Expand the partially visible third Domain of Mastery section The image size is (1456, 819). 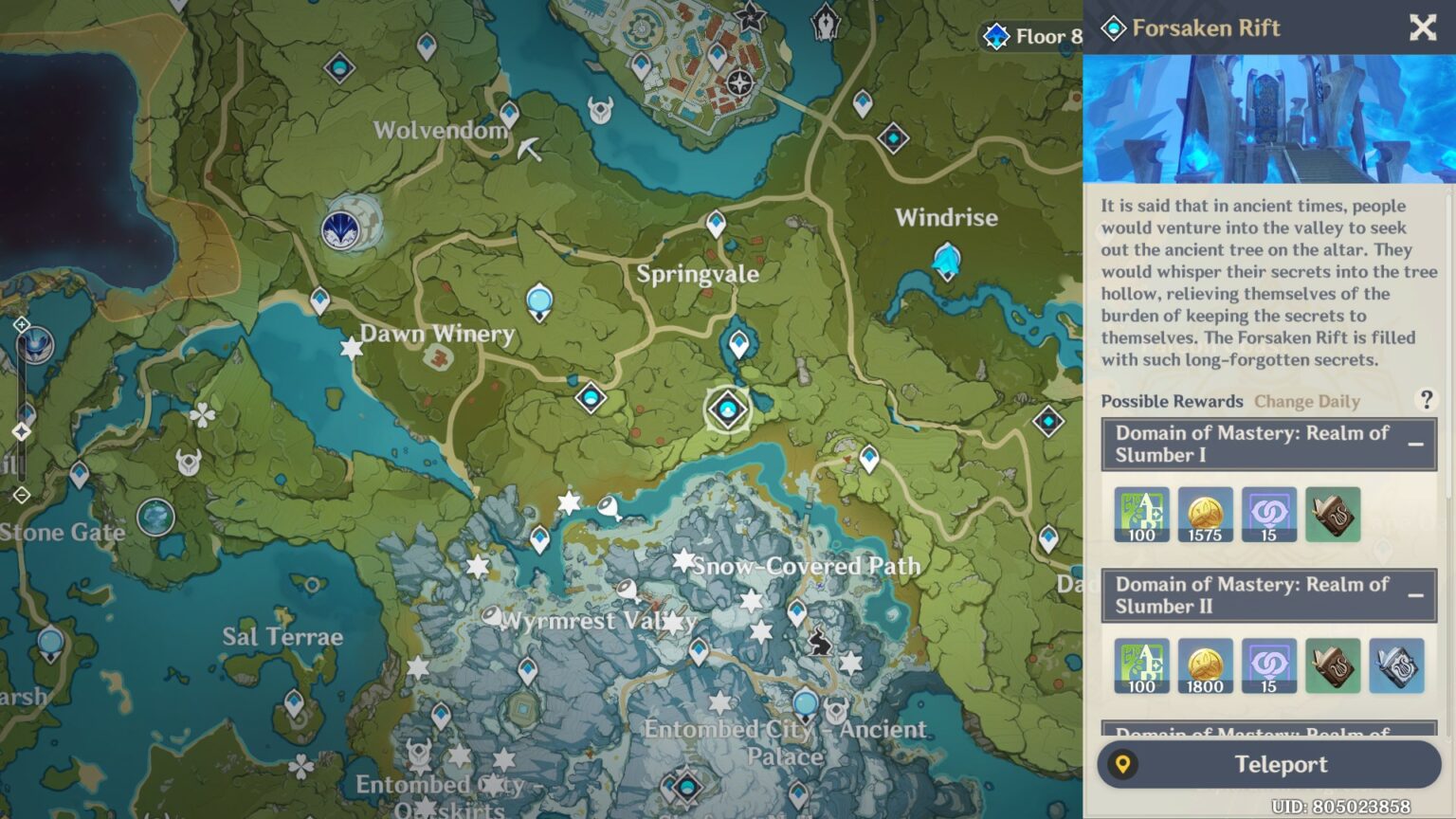1268,730
